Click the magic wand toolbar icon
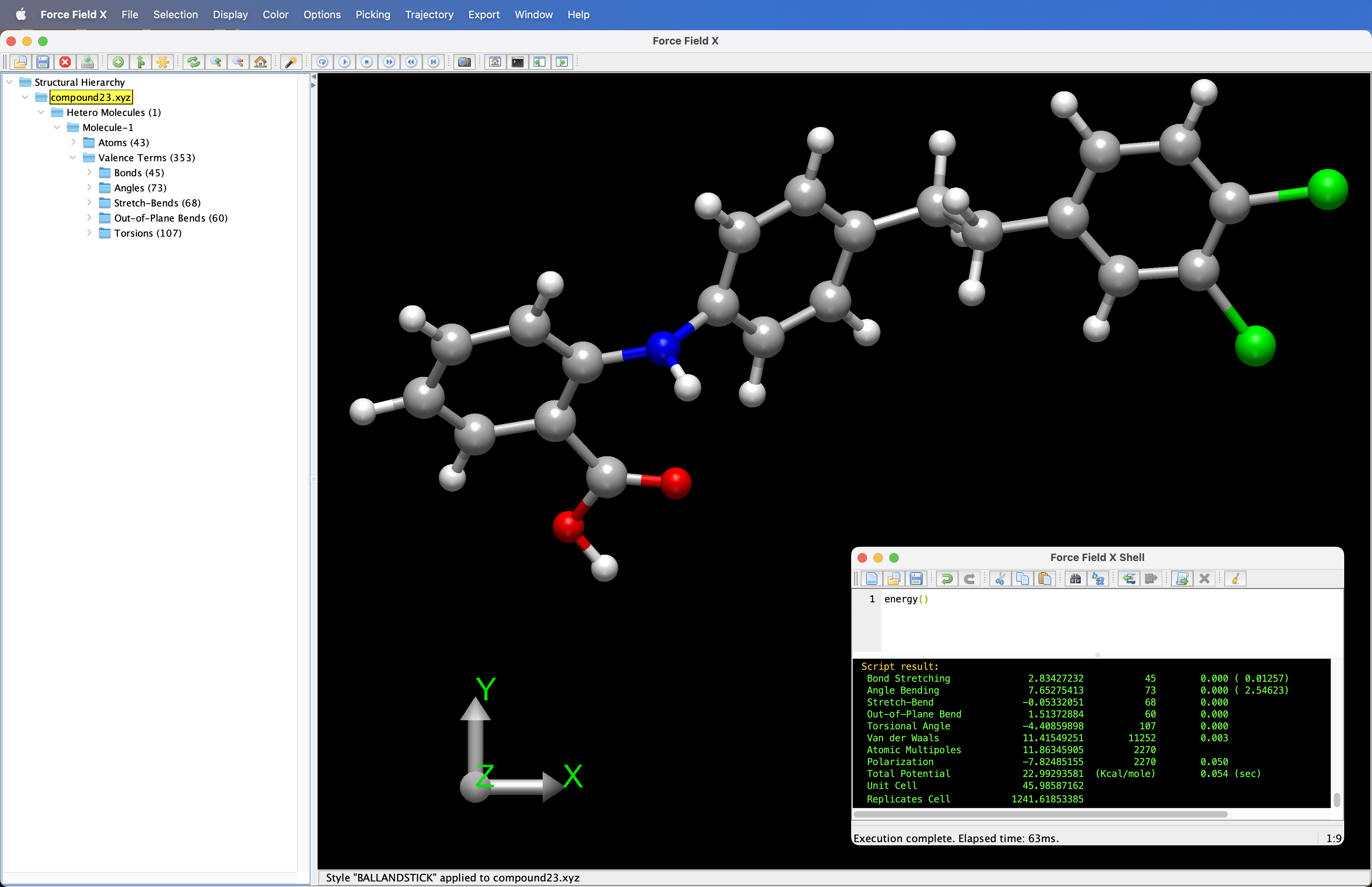The width and height of the screenshot is (1372, 887). (x=291, y=62)
